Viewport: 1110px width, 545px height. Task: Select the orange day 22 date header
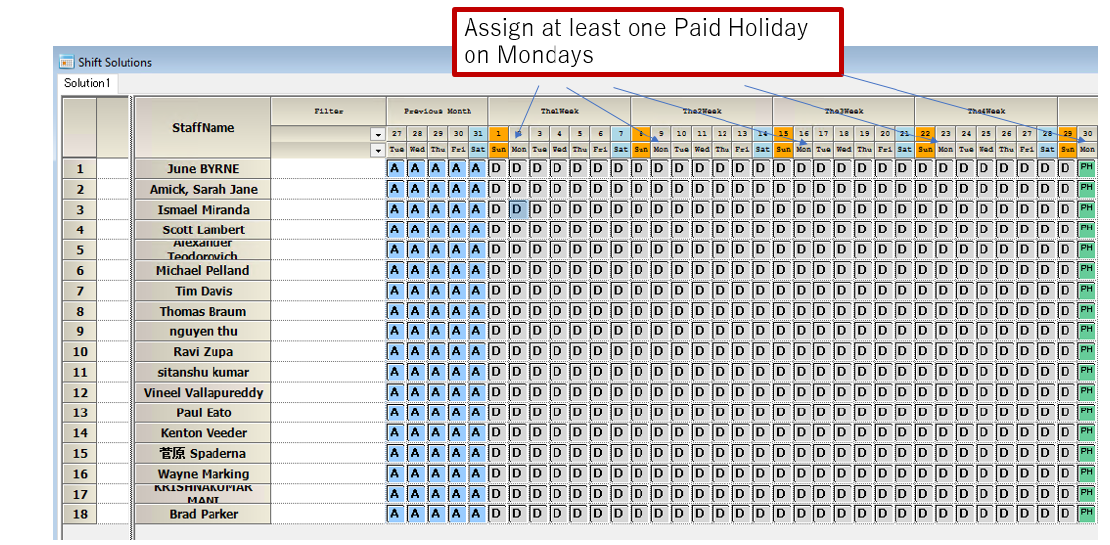[925, 134]
